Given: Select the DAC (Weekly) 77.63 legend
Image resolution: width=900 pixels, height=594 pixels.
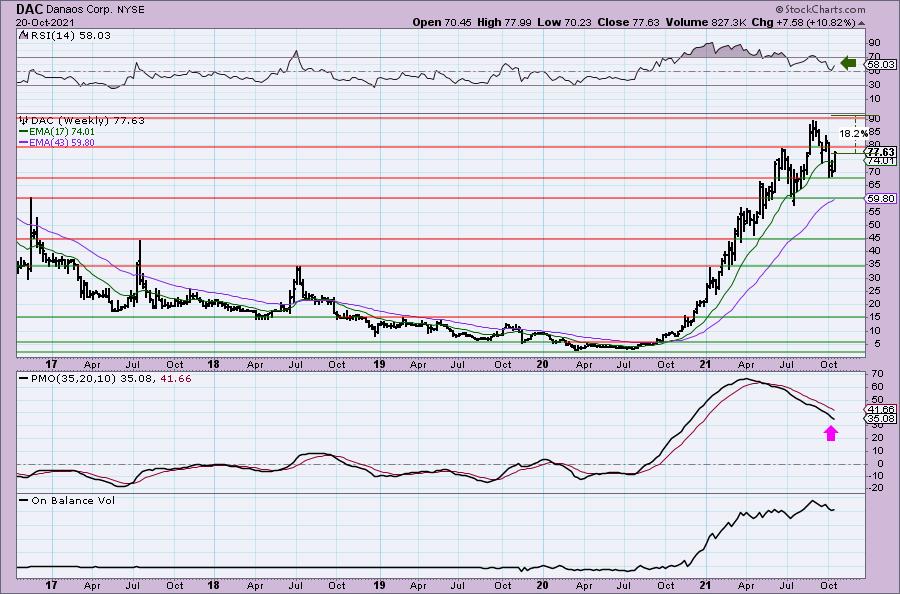Looking at the screenshot, I should pyautogui.click(x=88, y=121).
